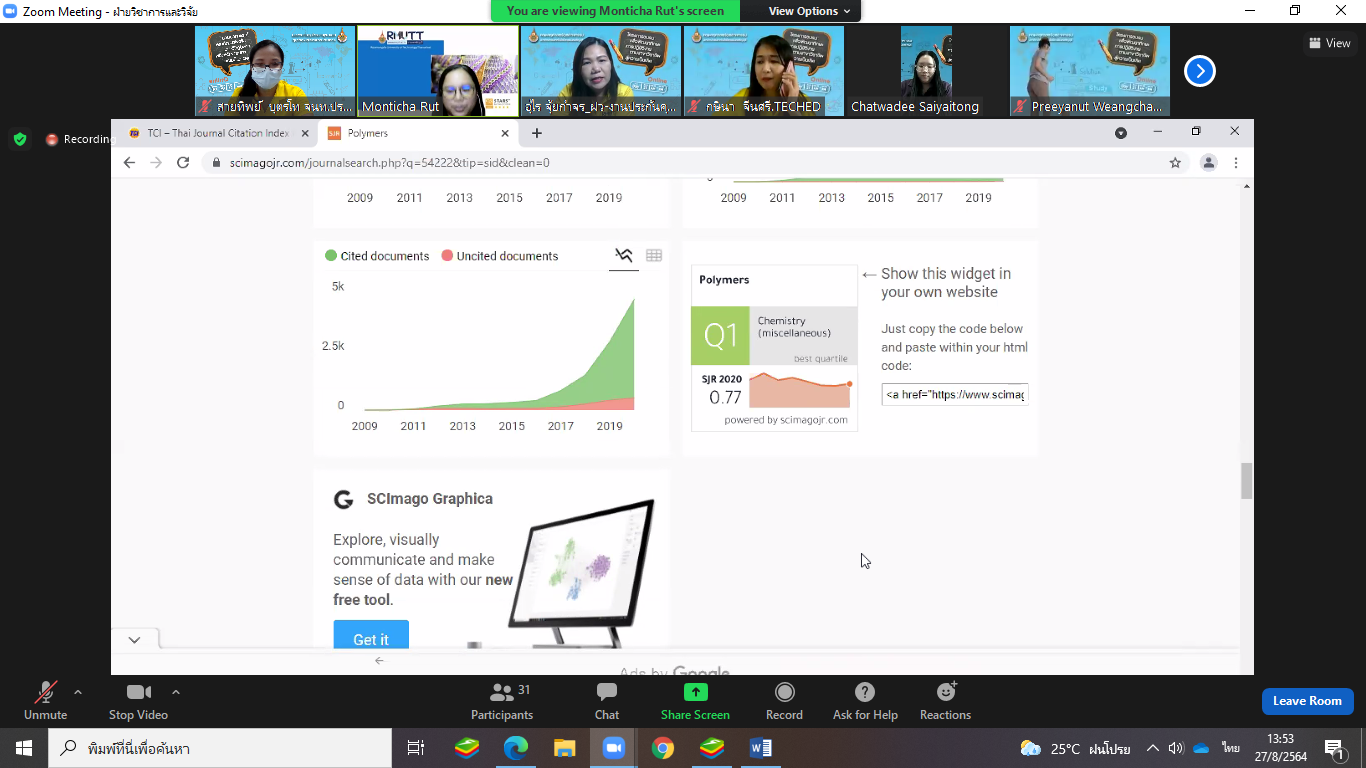1366x768 pixels.
Task: Click the green encryption shield icon
Action: 20,139
